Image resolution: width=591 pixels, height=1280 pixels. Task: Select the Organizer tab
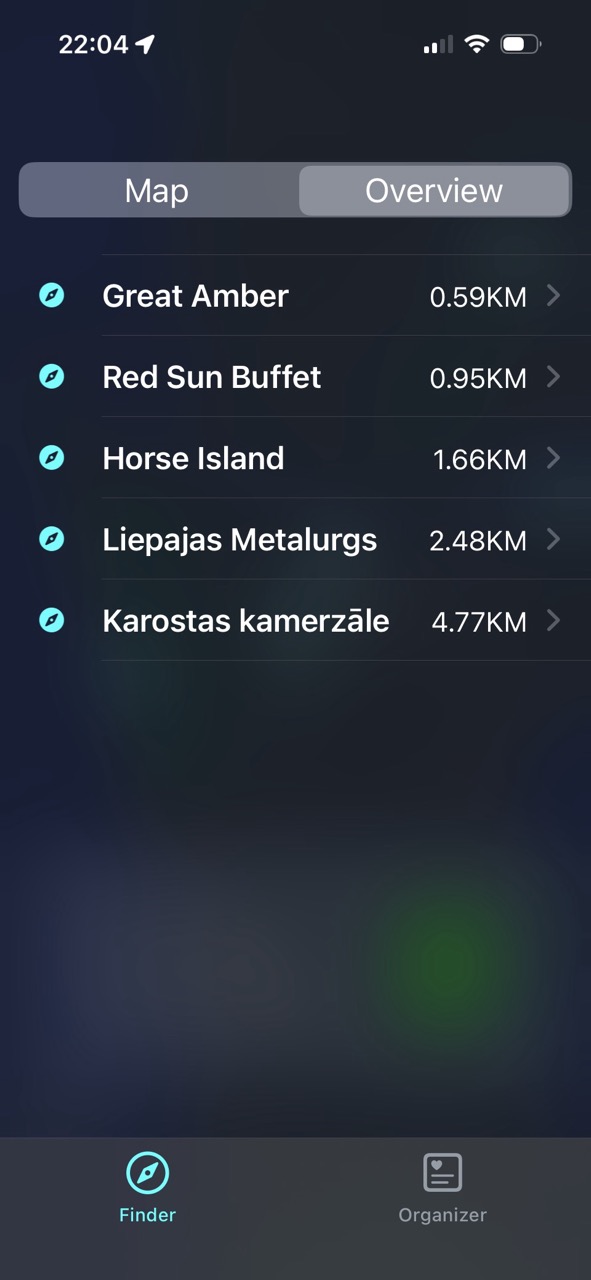pyautogui.click(x=442, y=1188)
